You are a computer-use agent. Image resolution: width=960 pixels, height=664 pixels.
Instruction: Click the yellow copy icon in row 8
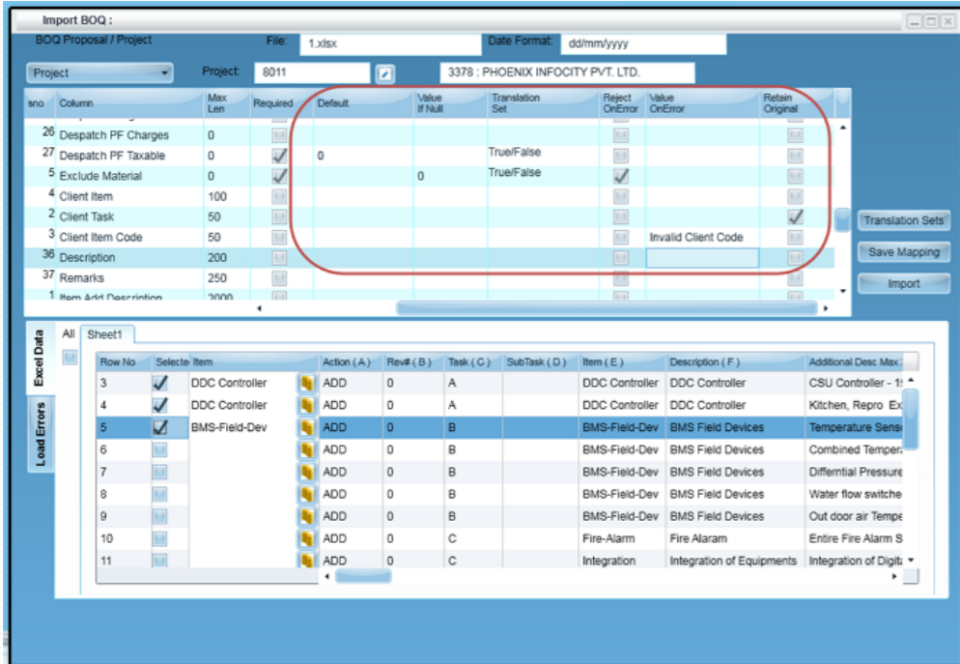307,494
